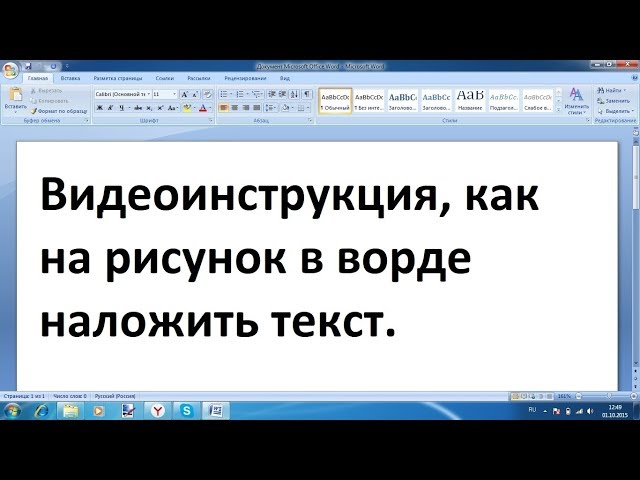640x480 pixels.
Task: Open Изменить стили dropdown
Action: click(x=576, y=101)
